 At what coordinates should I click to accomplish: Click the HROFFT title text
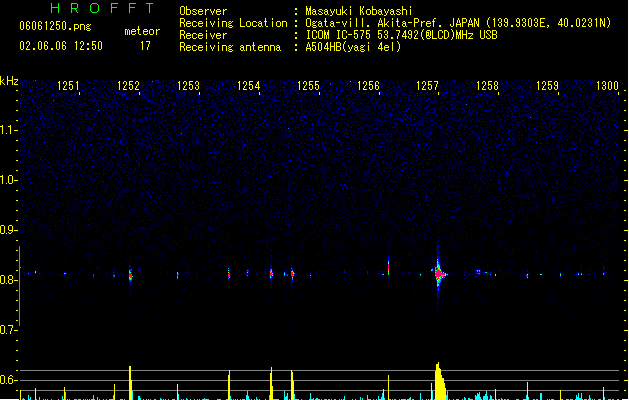(x=103, y=8)
